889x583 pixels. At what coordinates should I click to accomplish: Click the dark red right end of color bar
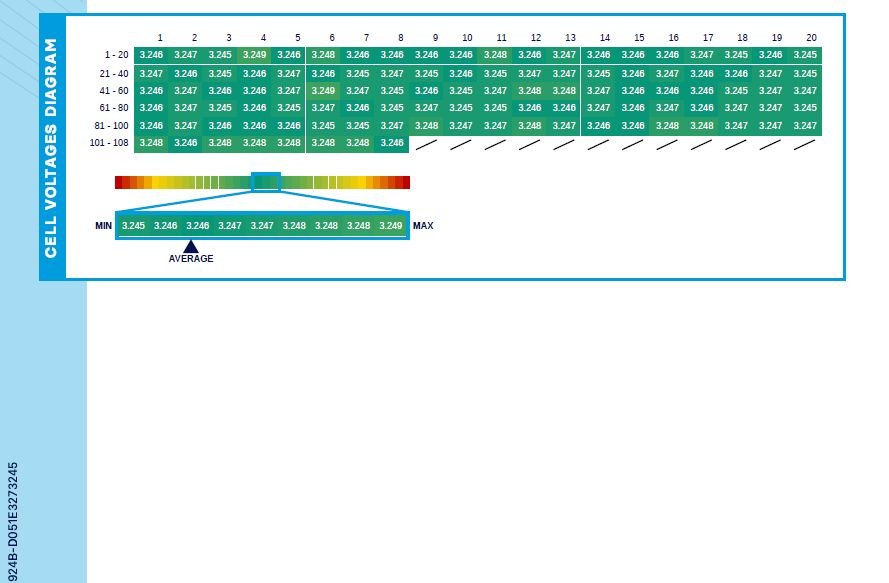(x=406, y=182)
